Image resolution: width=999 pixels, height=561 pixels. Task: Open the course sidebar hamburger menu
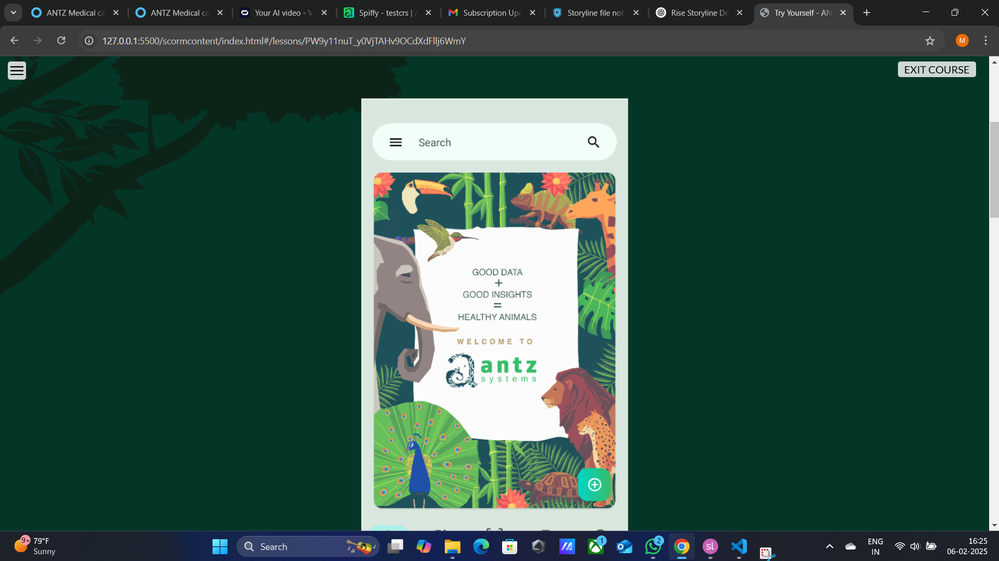click(17, 70)
